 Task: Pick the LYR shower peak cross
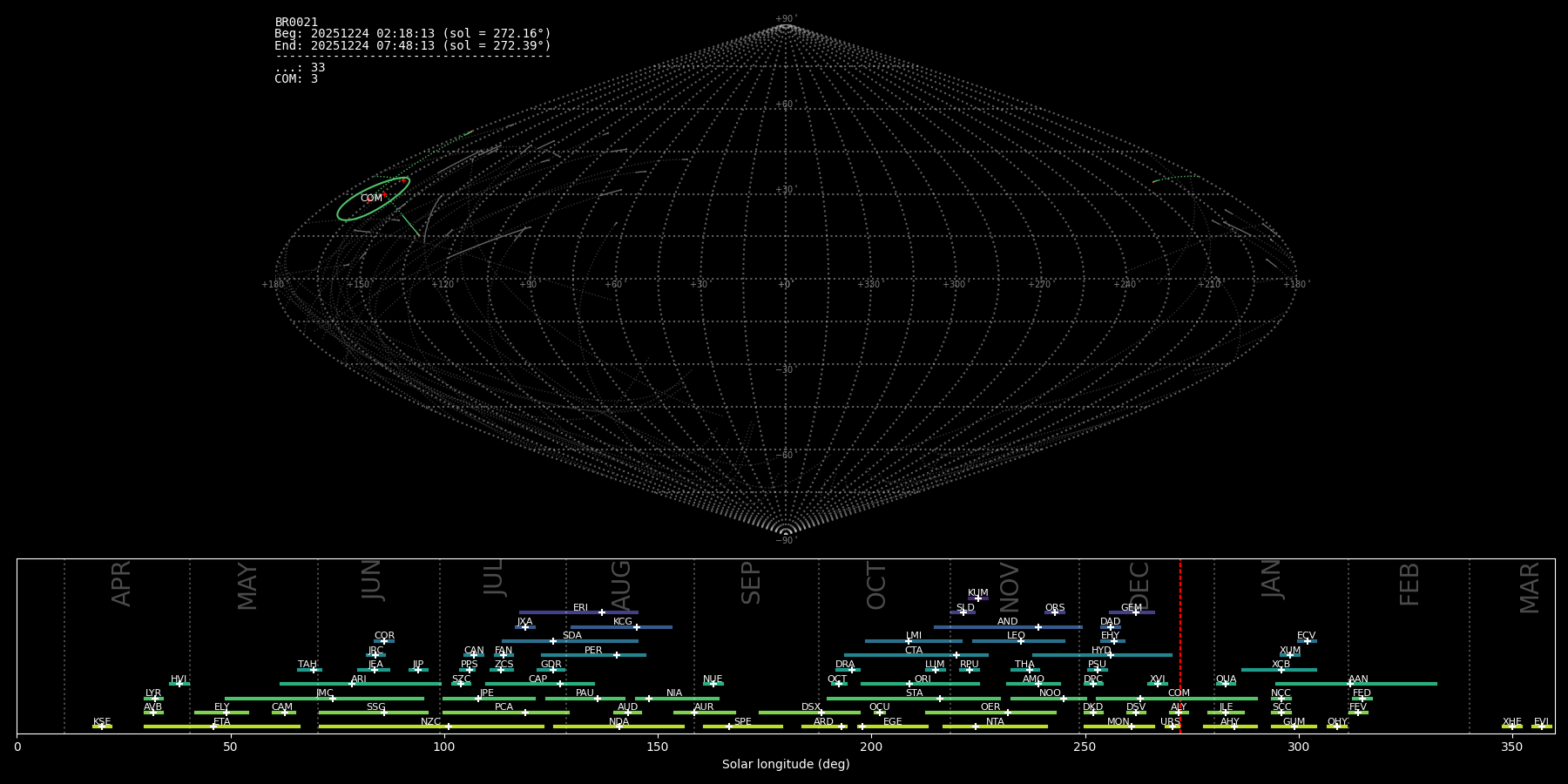(x=155, y=699)
